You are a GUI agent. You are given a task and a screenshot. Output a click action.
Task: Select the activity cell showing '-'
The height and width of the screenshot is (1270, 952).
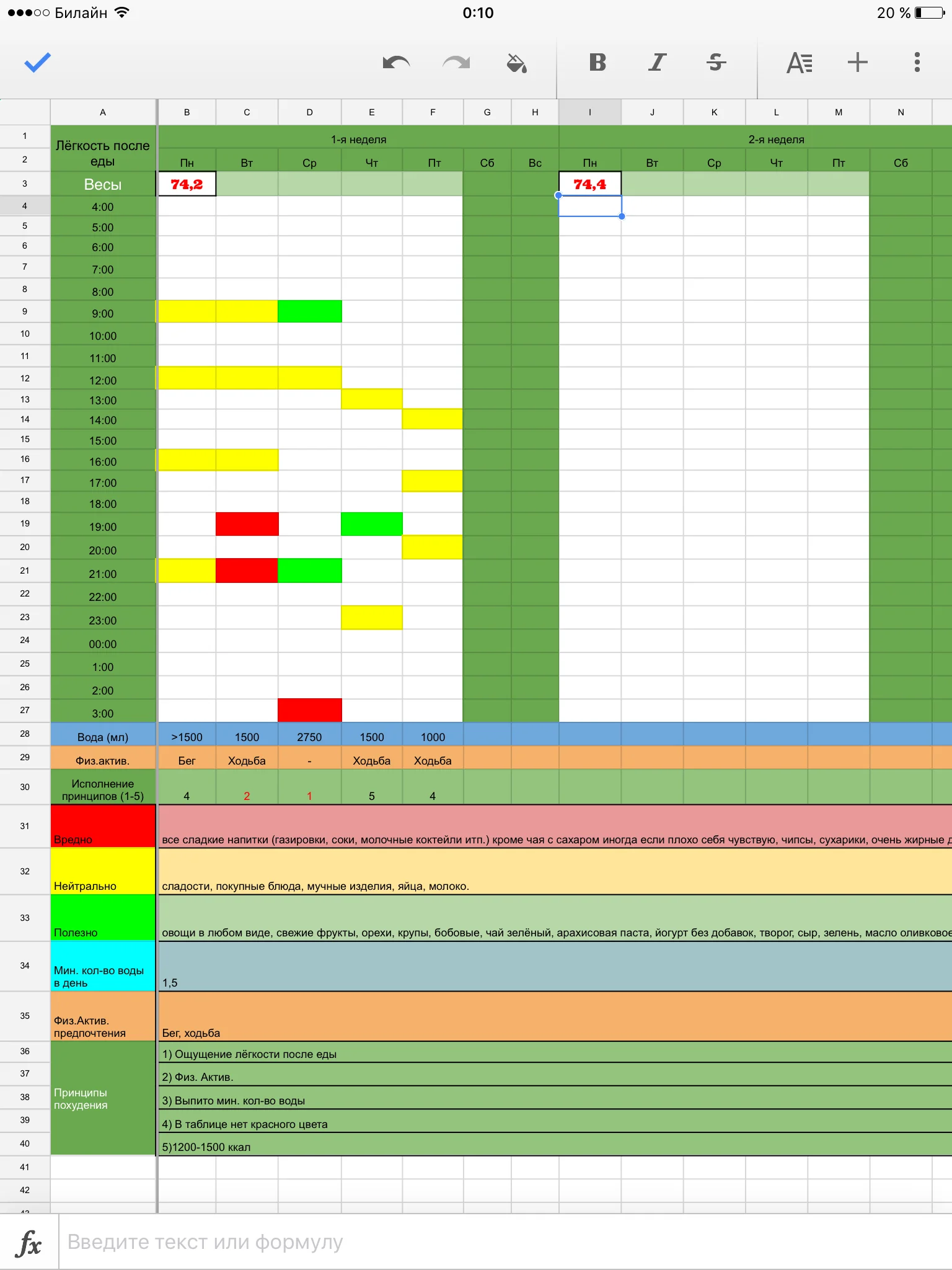(x=309, y=758)
